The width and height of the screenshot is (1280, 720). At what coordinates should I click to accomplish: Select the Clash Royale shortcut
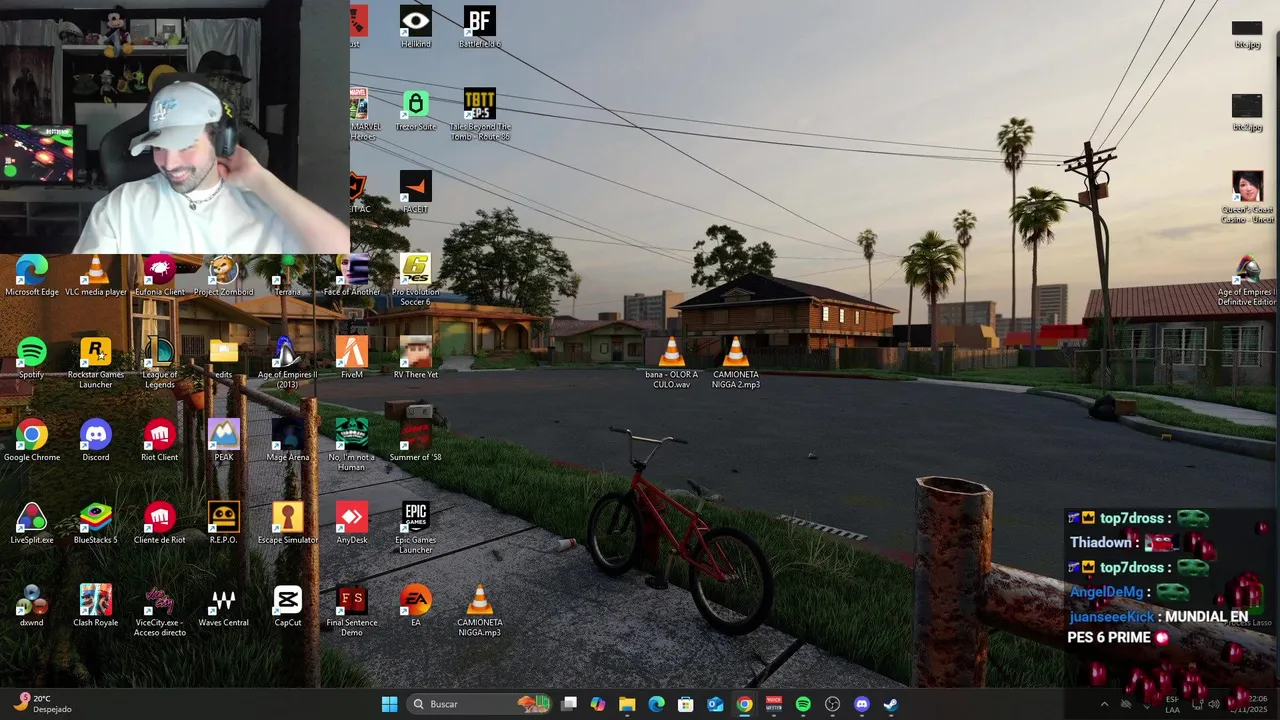point(96,605)
